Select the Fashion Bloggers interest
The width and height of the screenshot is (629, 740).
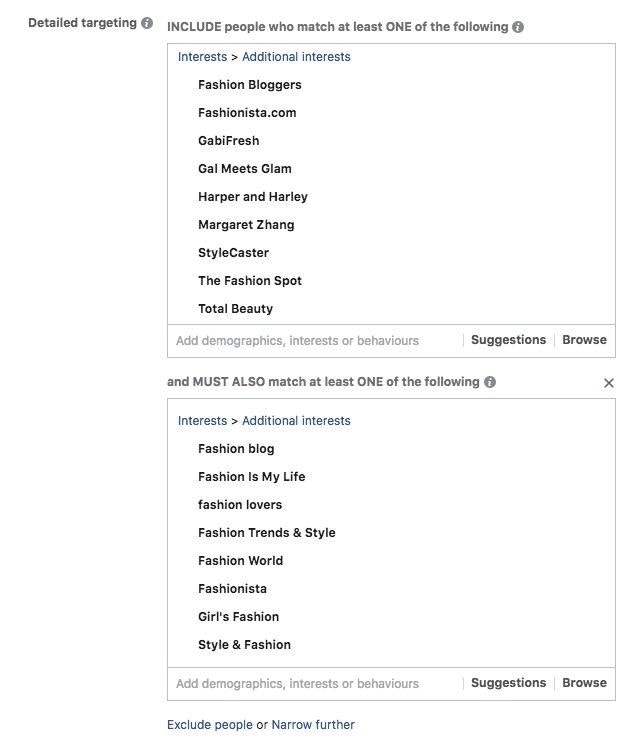[x=250, y=85]
